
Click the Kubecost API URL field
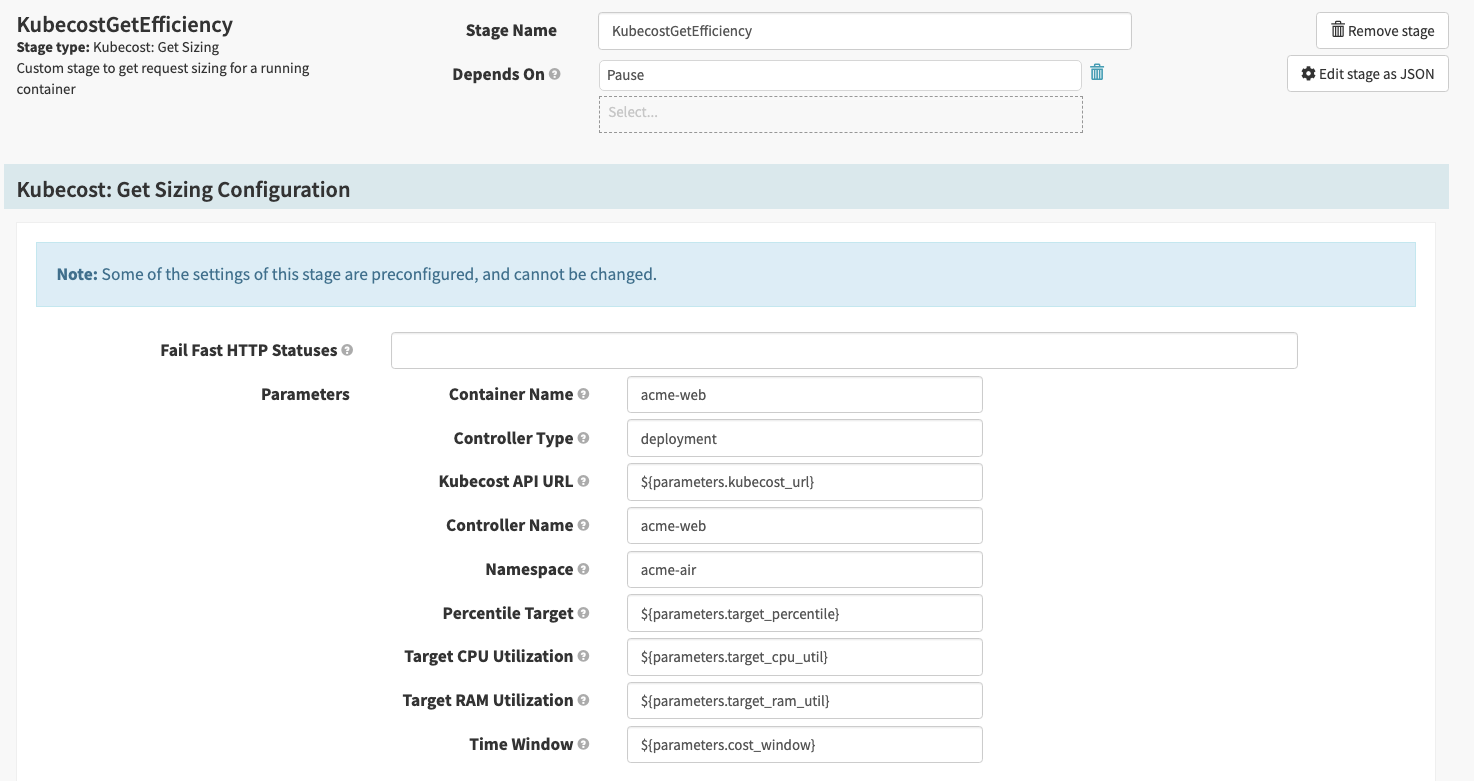coord(804,481)
